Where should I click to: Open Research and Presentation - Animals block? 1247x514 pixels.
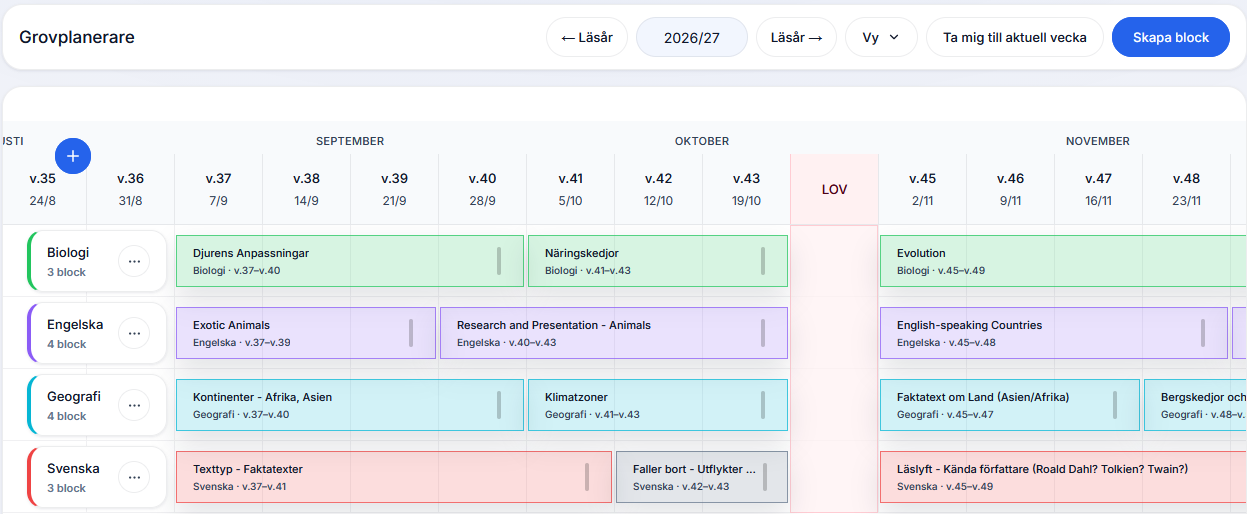614,333
